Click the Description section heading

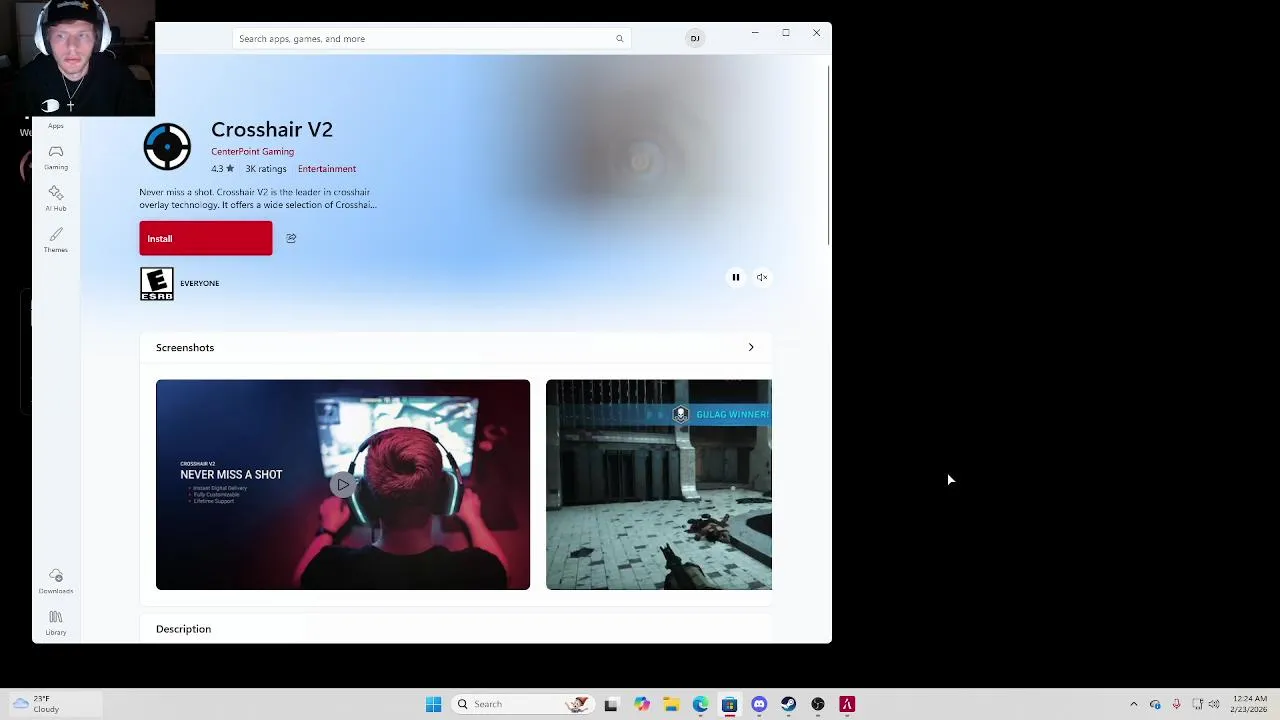pos(183,629)
